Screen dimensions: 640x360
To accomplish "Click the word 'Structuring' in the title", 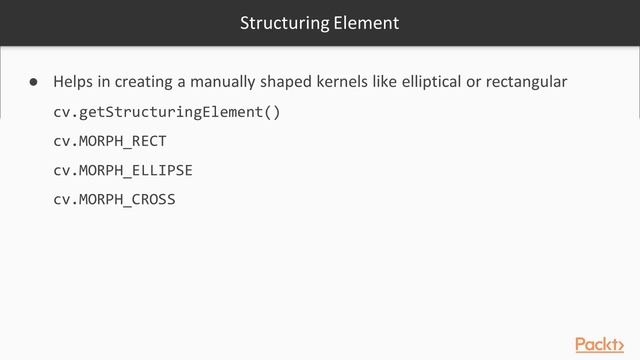I will point(284,23).
